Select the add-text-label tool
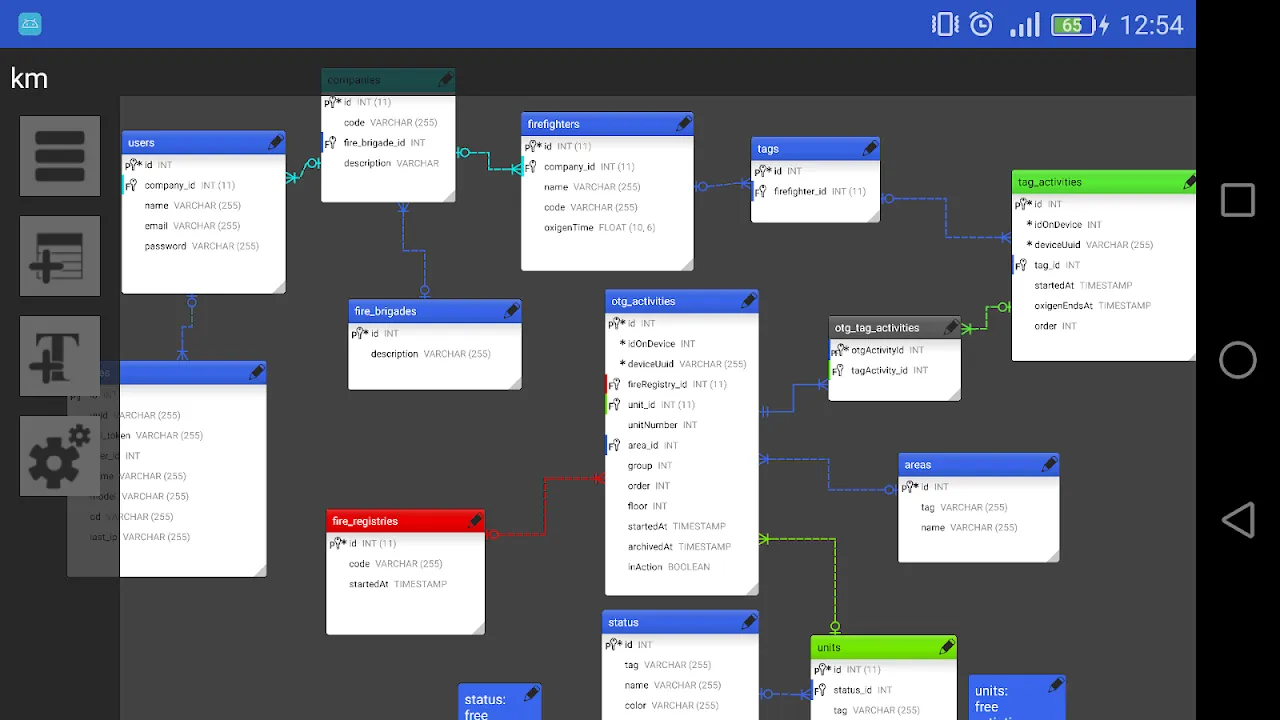The height and width of the screenshot is (720, 1280). [59, 355]
